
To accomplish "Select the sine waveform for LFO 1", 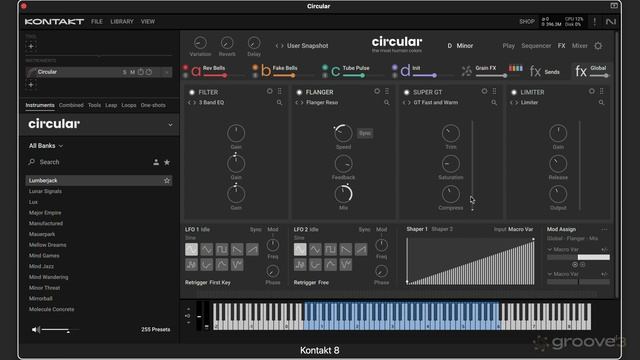I will [x=191, y=249].
